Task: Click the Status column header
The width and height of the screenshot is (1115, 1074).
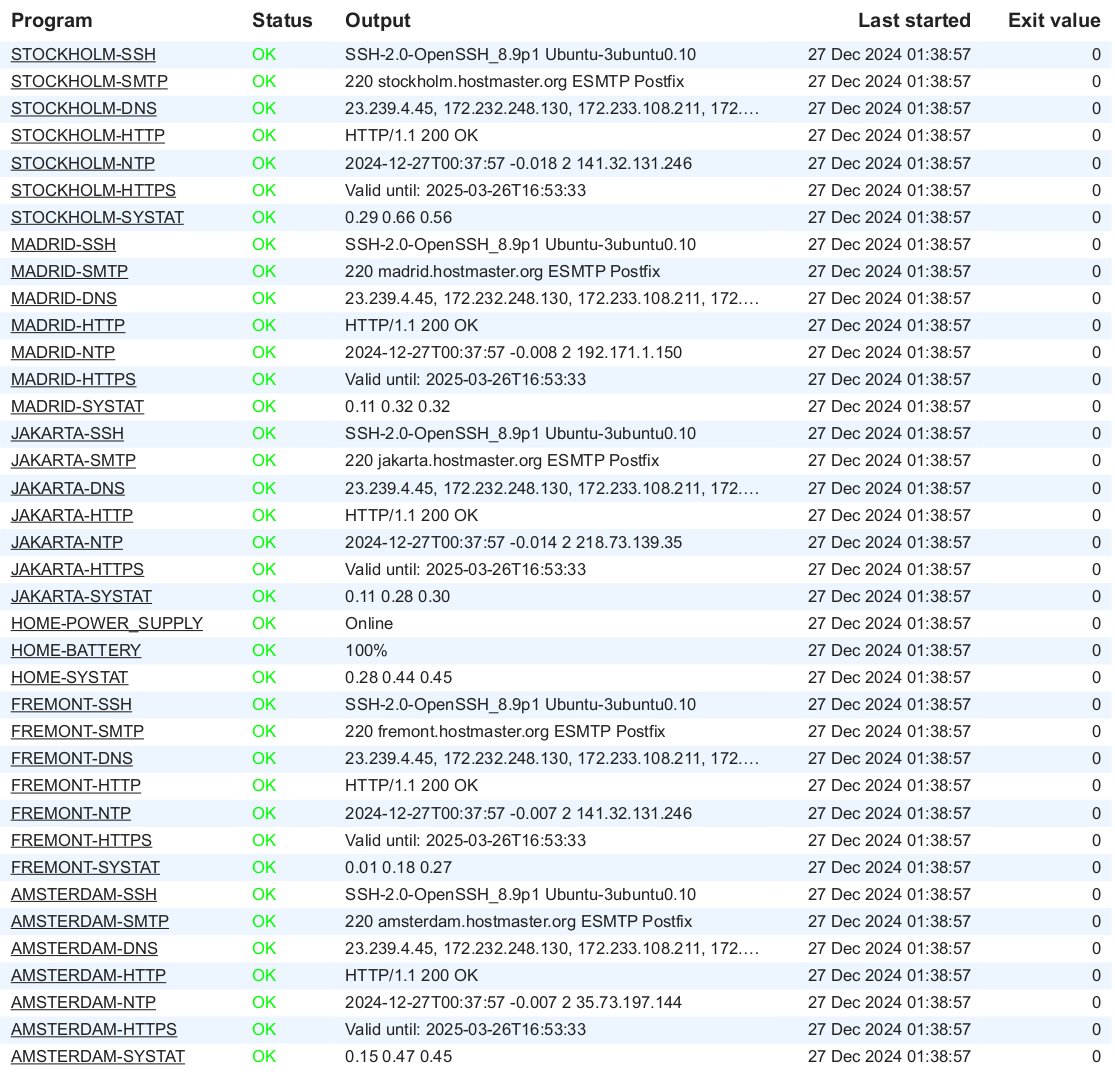Action: (282, 20)
